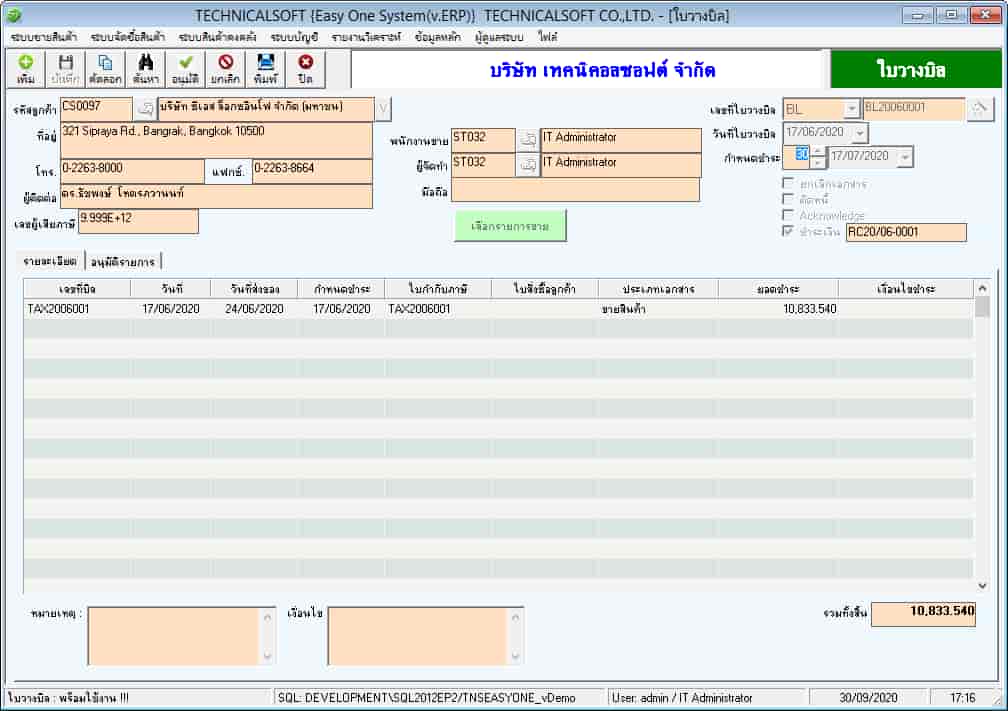
Task: Click the address field 321 Sipraya Rd.
Action: 216,140
